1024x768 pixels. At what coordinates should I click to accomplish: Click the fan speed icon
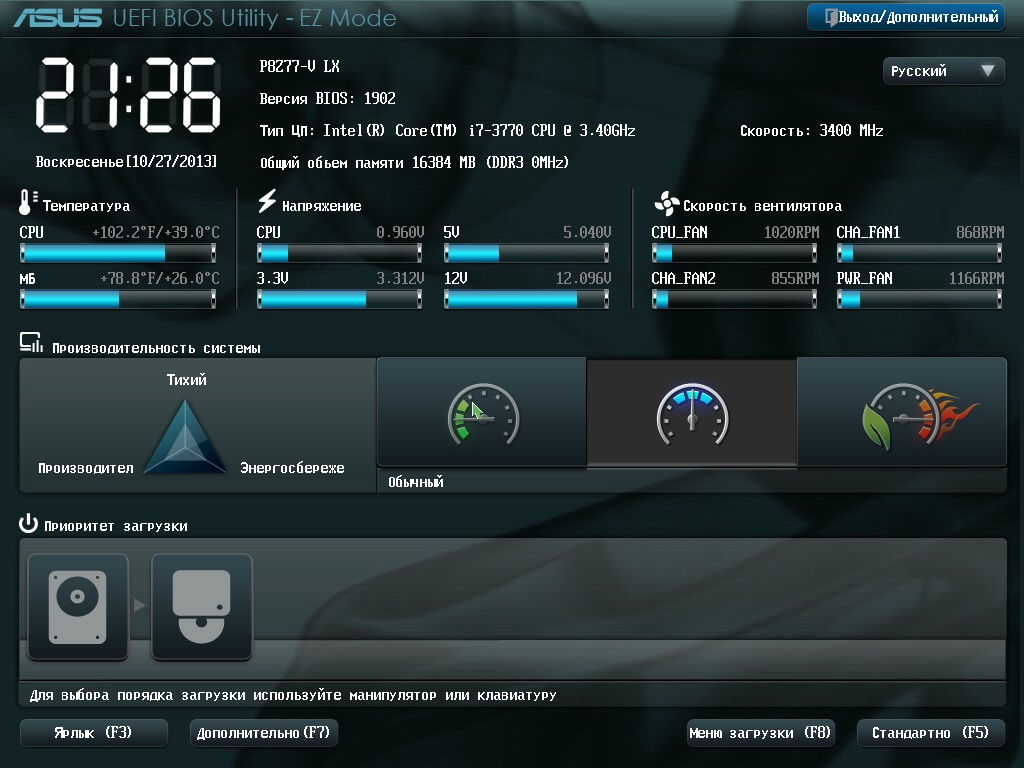[667, 204]
